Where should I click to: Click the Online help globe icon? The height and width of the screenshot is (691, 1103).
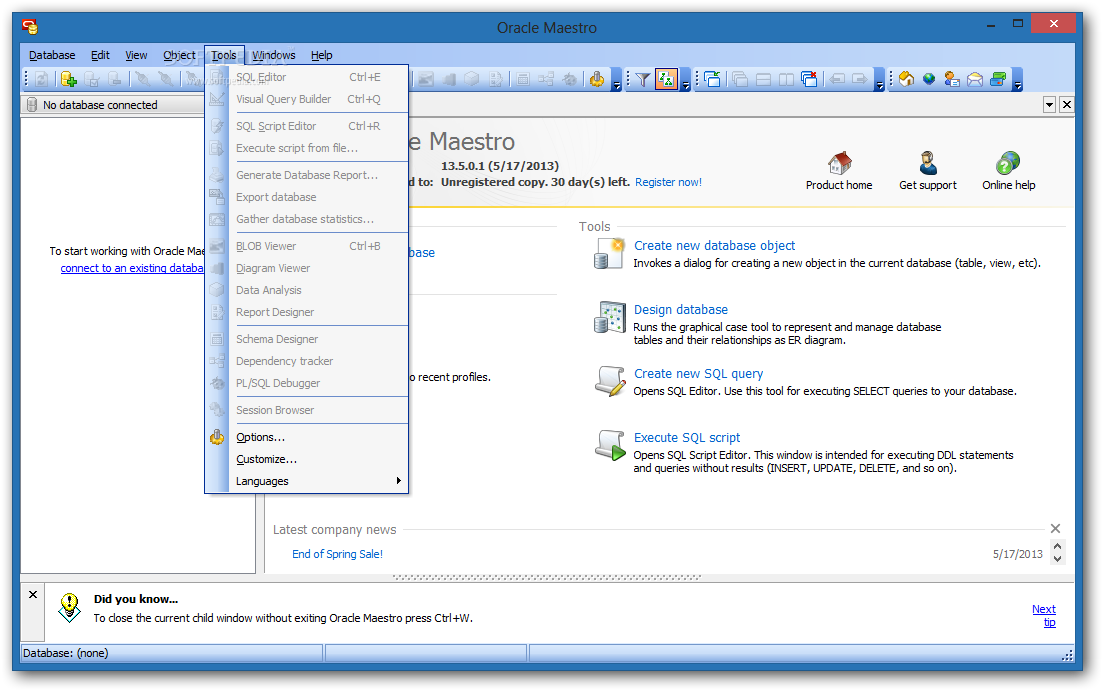point(1008,163)
